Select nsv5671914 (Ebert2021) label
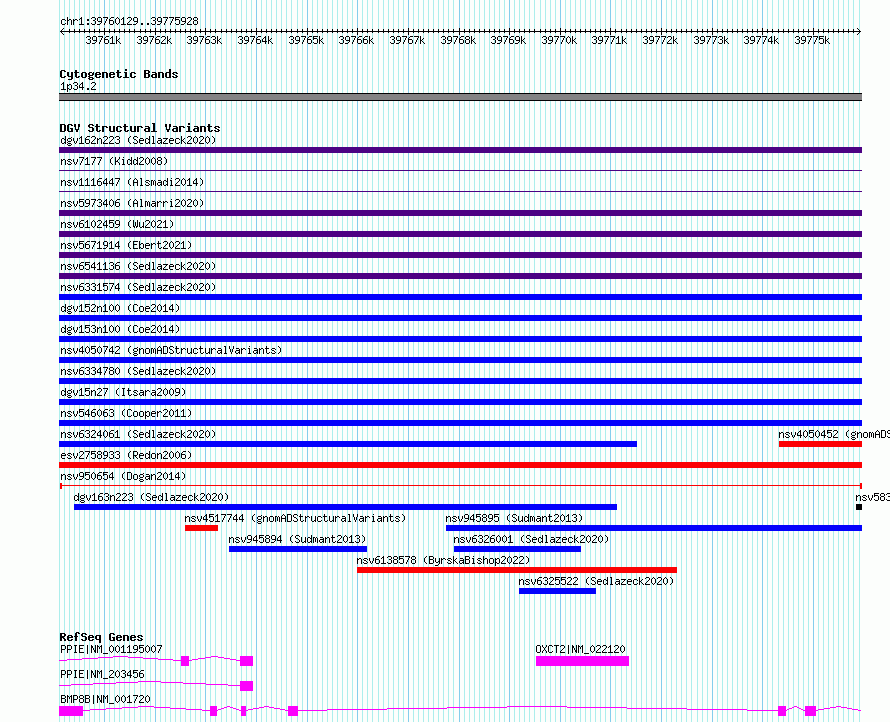This screenshot has width=890, height=722. click(126, 245)
